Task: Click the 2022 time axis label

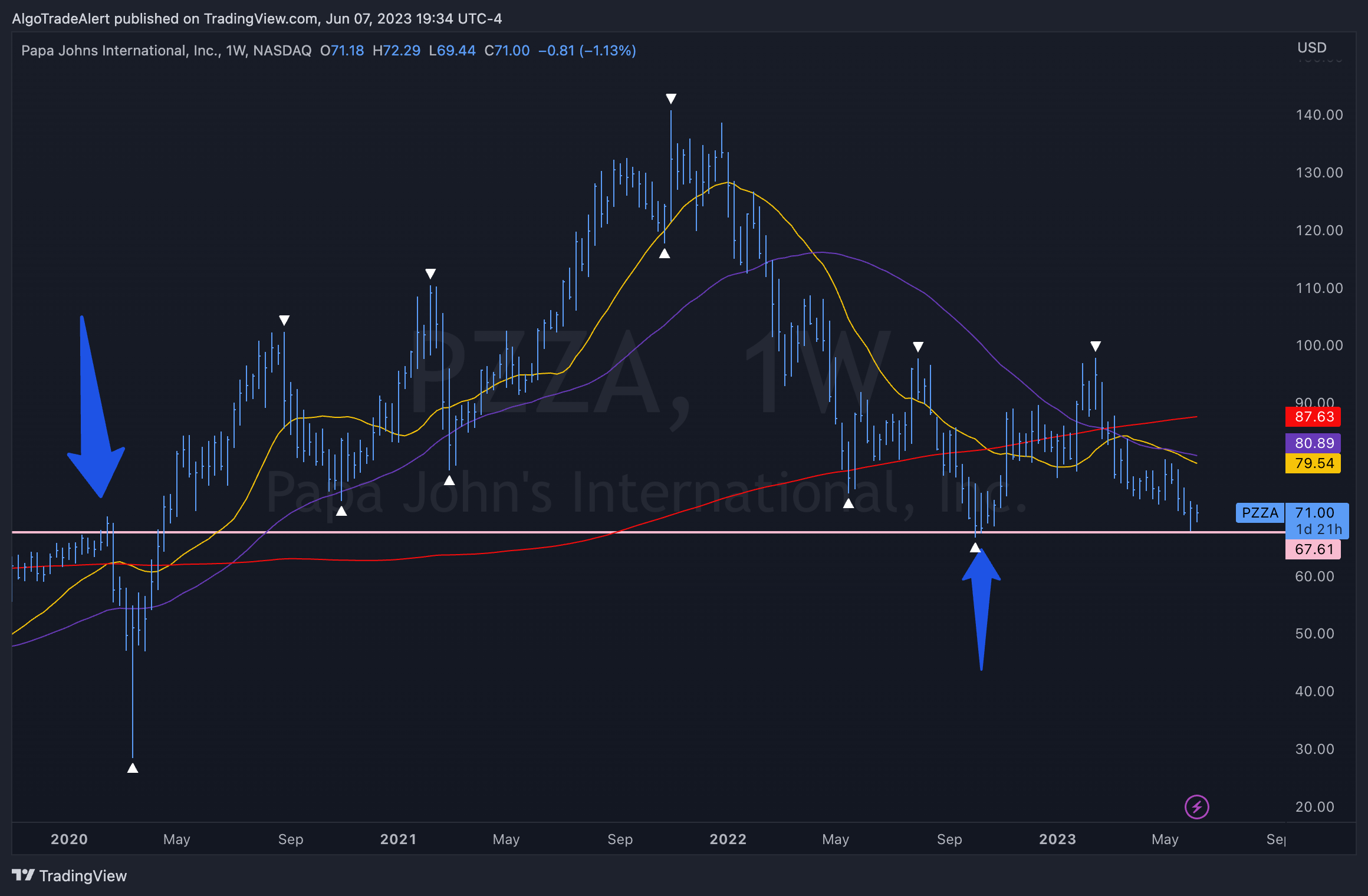Action: (728, 839)
